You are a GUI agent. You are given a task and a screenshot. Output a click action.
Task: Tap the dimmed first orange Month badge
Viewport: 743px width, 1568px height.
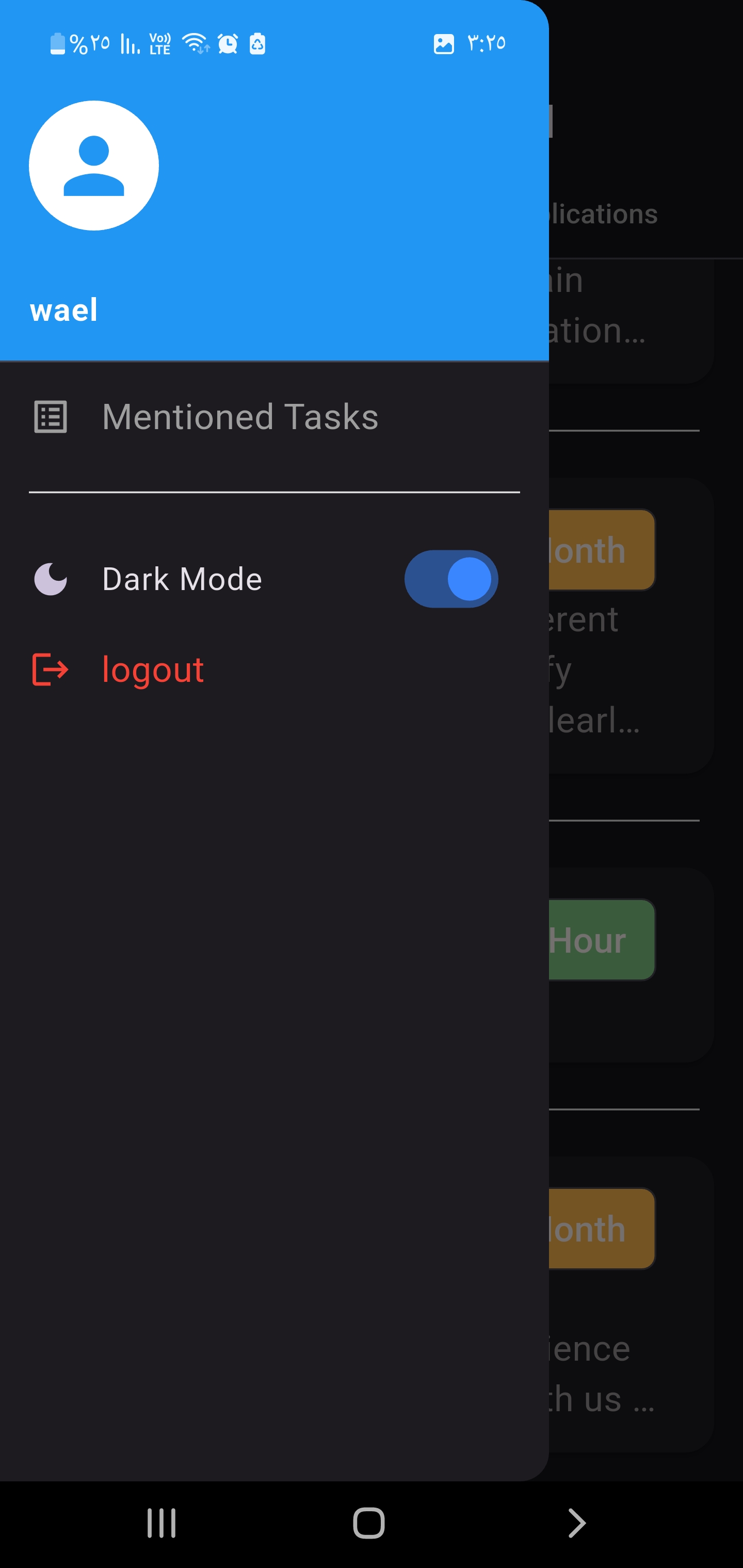(602, 550)
